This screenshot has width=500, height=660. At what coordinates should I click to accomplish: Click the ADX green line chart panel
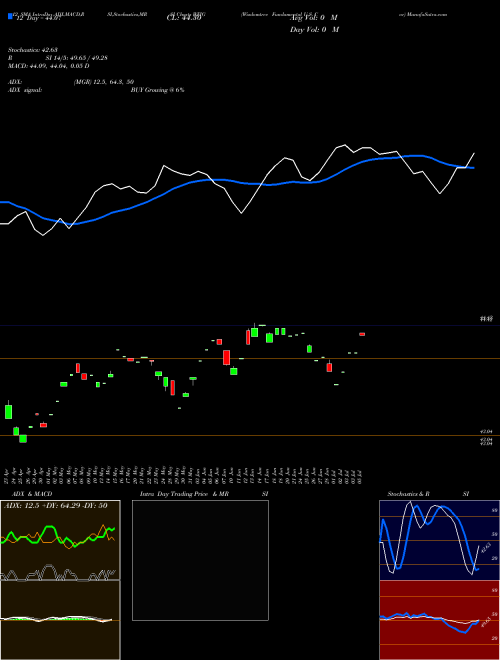click(60, 540)
